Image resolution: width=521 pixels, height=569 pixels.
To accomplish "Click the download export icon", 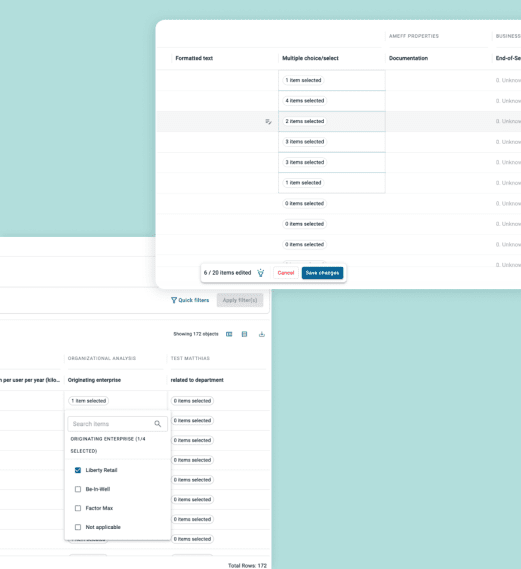I will point(262,334).
